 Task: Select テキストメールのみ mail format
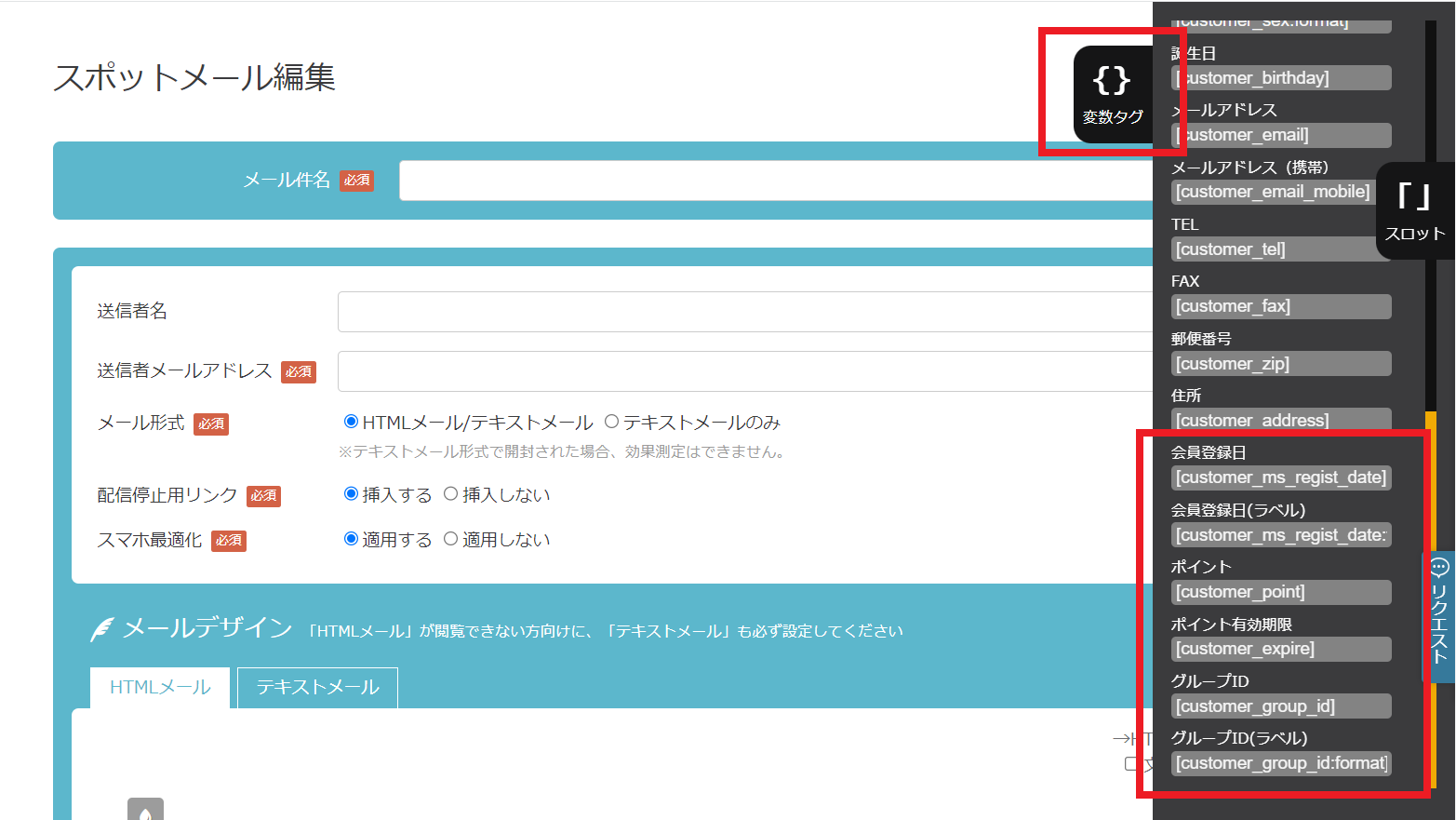click(x=611, y=422)
